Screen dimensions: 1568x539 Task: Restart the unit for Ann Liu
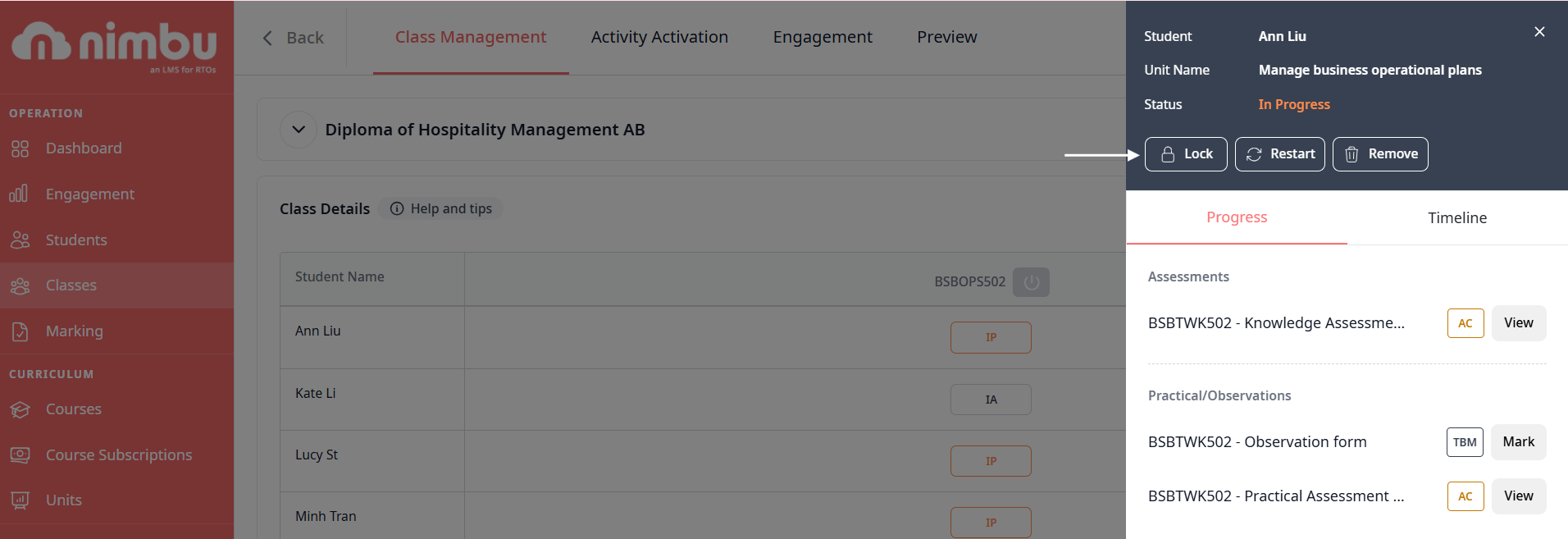coord(1279,154)
